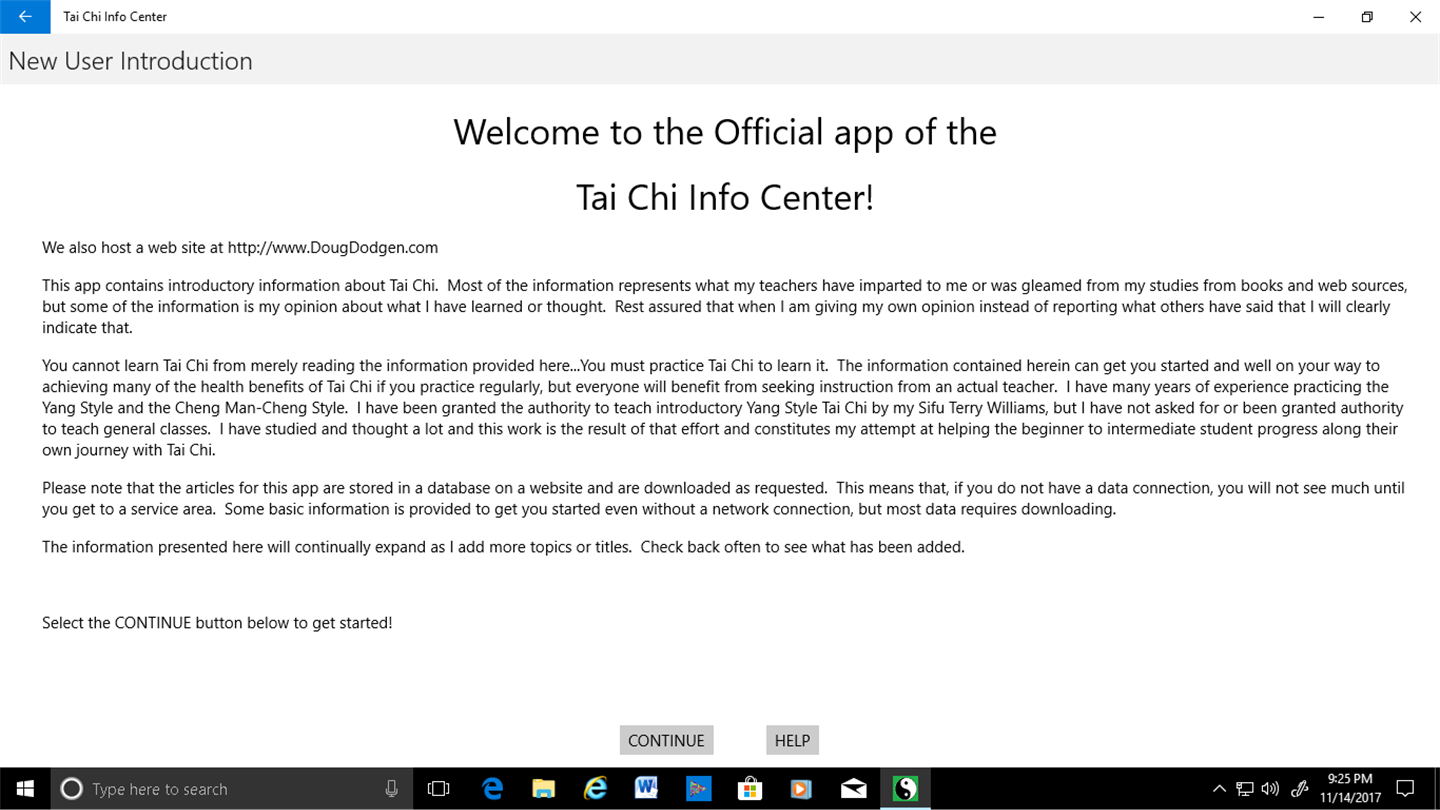The image size is (1440, 810).
Task: Click the microphone icon in search box
Action: click(392, 789)
